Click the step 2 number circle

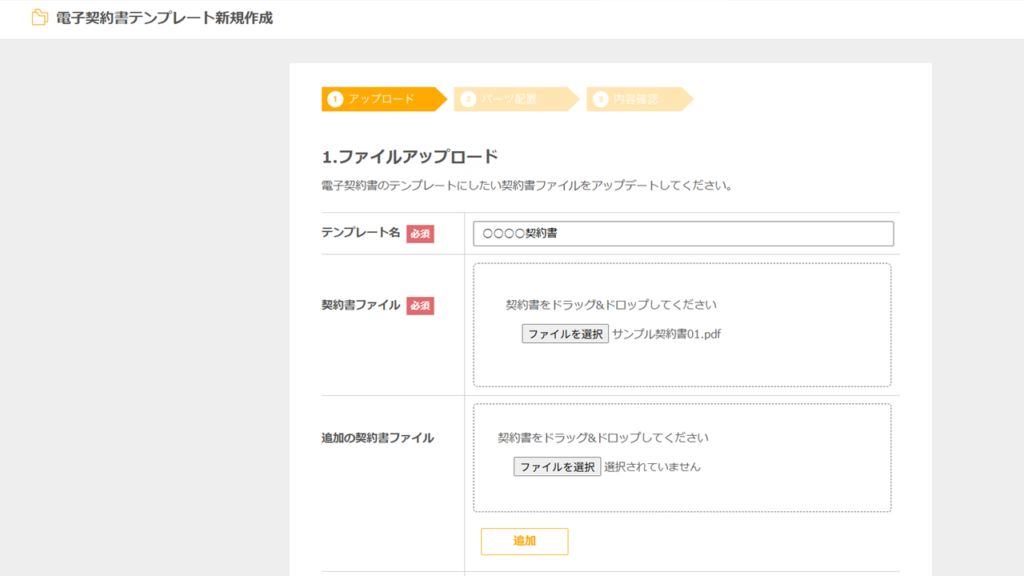(468, 99)
